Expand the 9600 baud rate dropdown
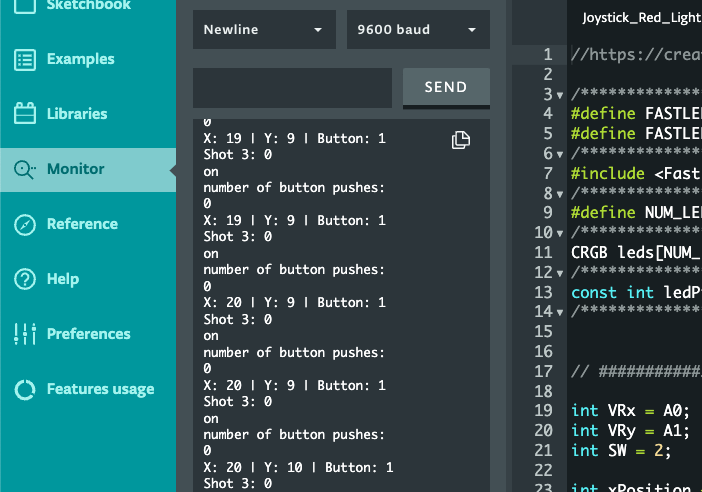Screen dimensions: 702x492 [417, 30]
